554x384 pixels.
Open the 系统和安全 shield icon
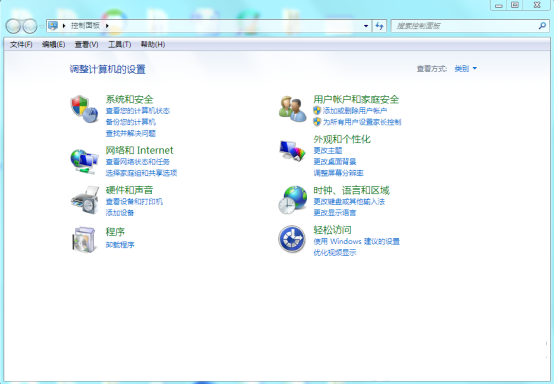(84, 109)
